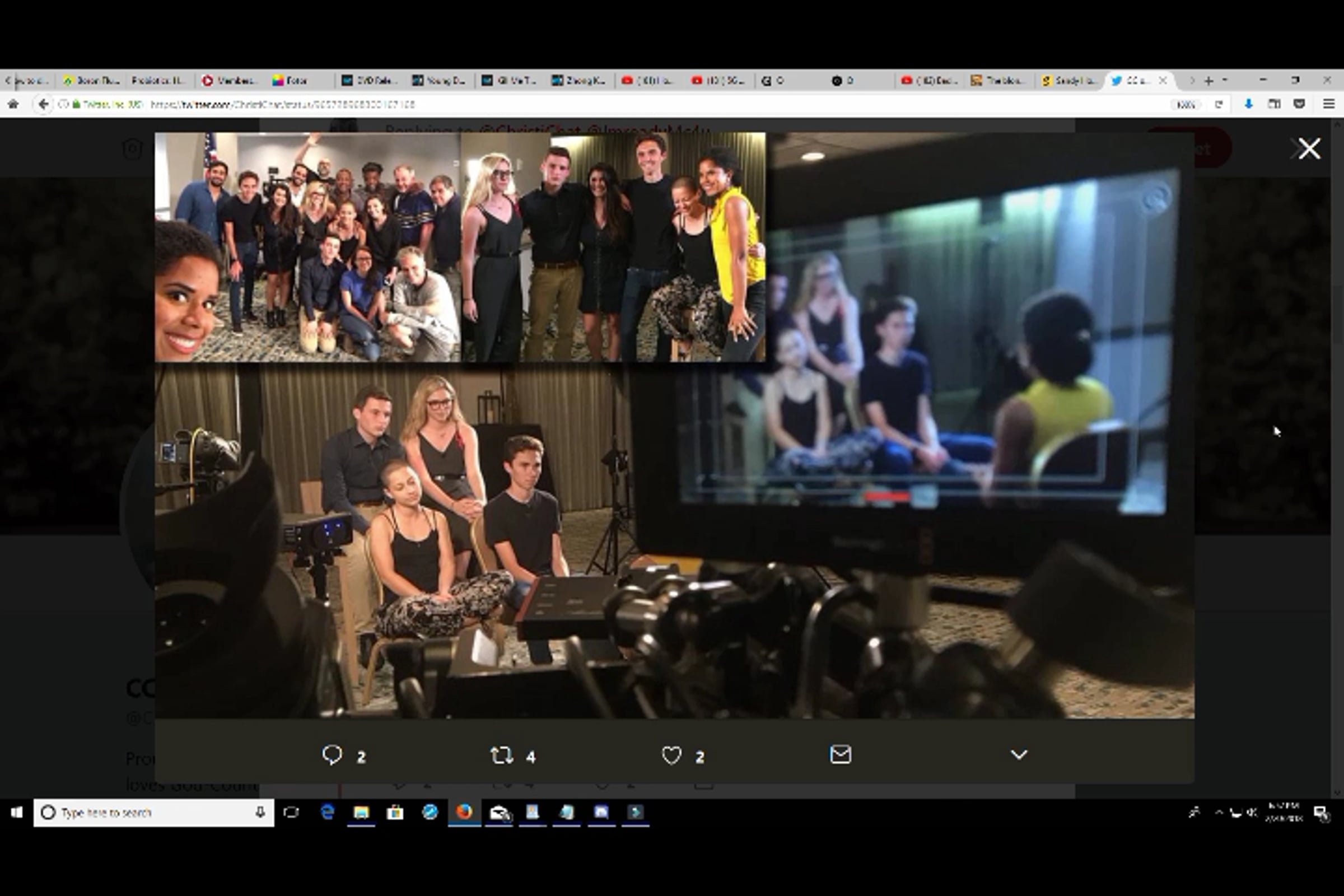The image size is (1344, 896).
Task: Close the active Twitter tab
Action: point(1163,81)
